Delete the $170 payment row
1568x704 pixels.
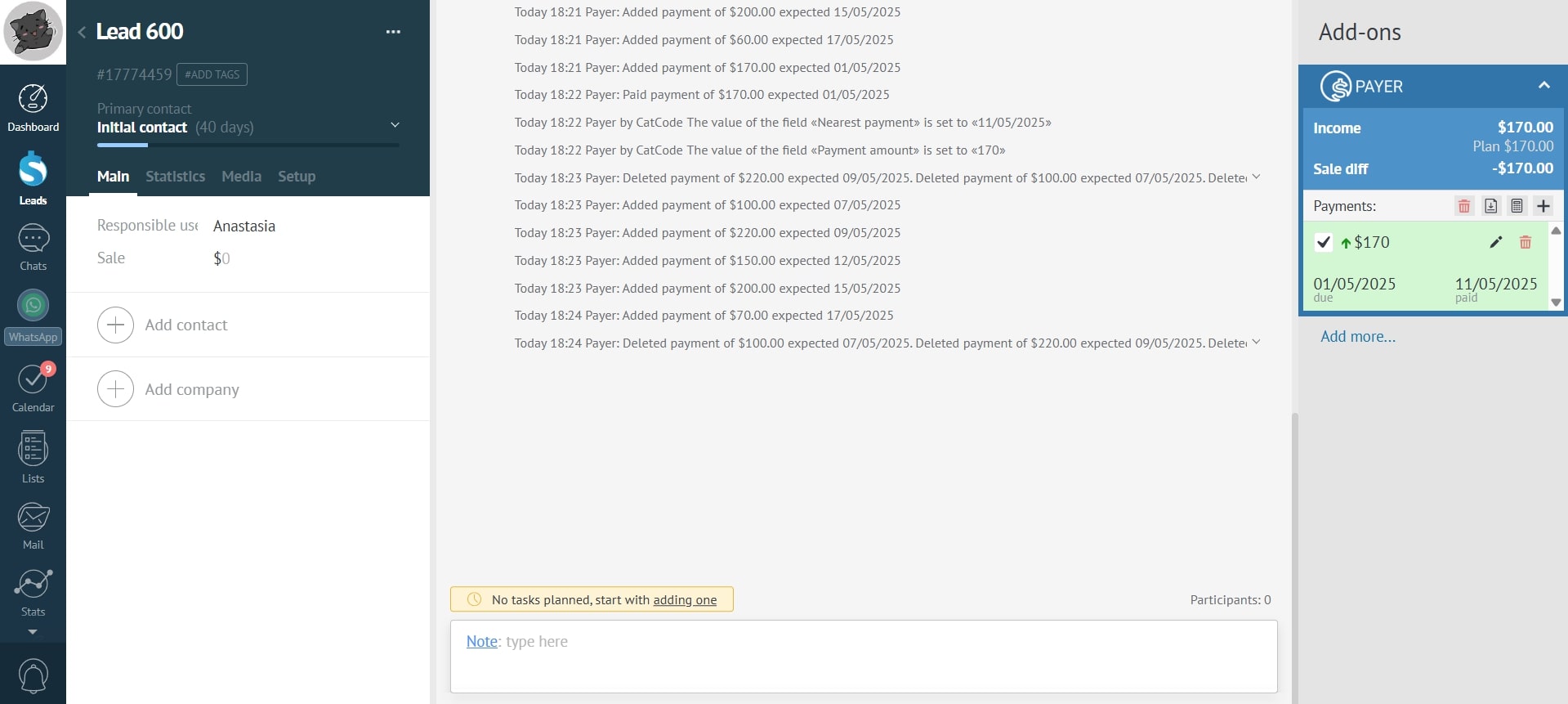(x=1525, y=242)
